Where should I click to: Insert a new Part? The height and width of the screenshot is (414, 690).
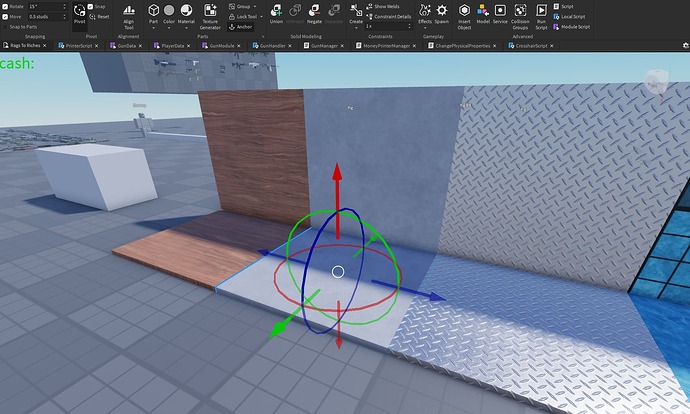(x=153, y=13)
